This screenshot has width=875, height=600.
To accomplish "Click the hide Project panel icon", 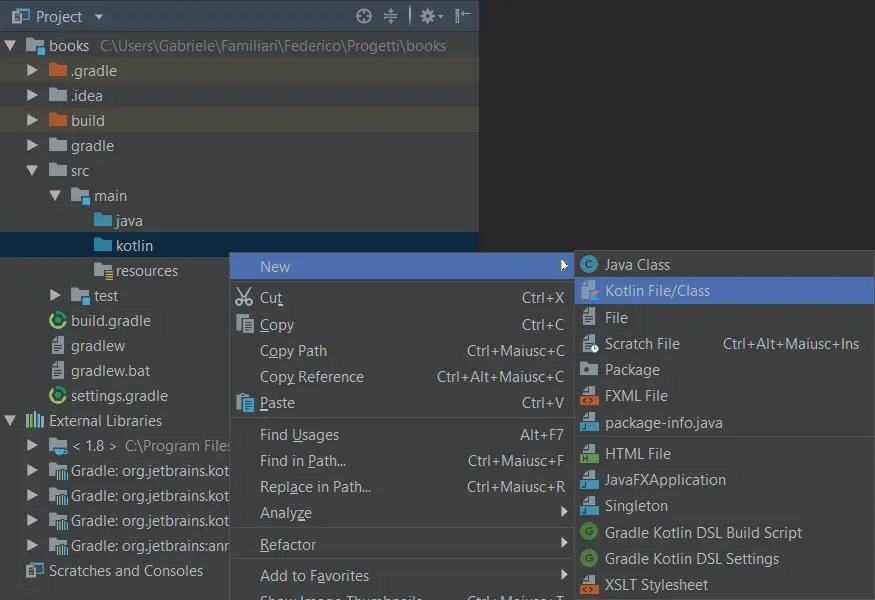I will [x=463, y=16].
